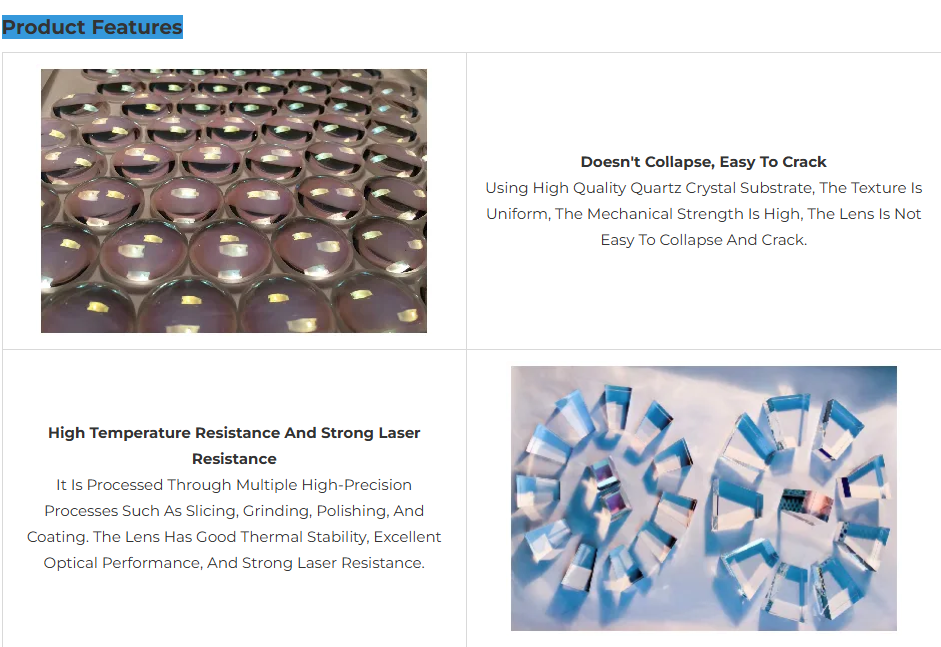Click the highlighted Product Features heading
Viewport: 941px width, 647px height.
(92, 27)
